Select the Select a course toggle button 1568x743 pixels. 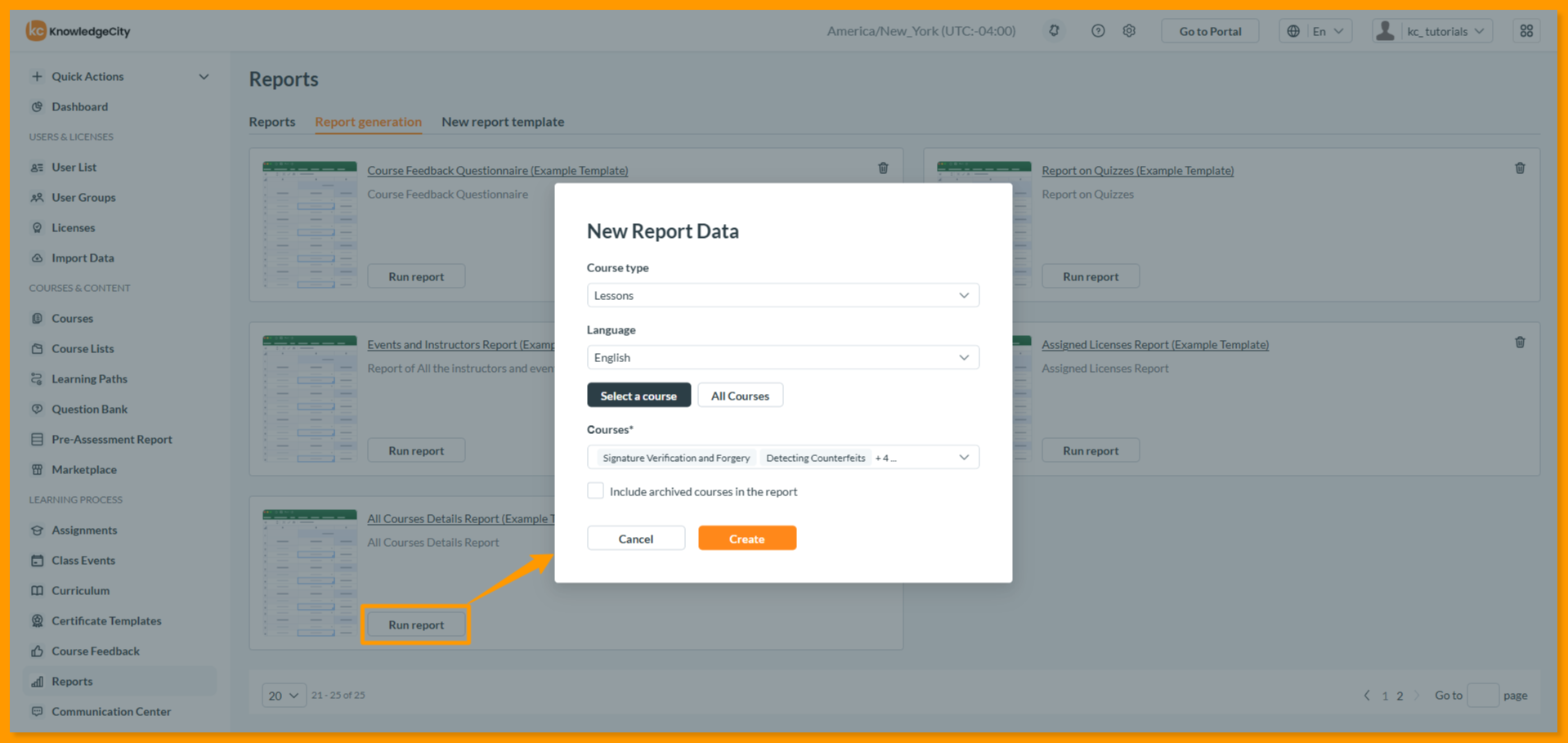pyautogui.click(x=638, y=396)
